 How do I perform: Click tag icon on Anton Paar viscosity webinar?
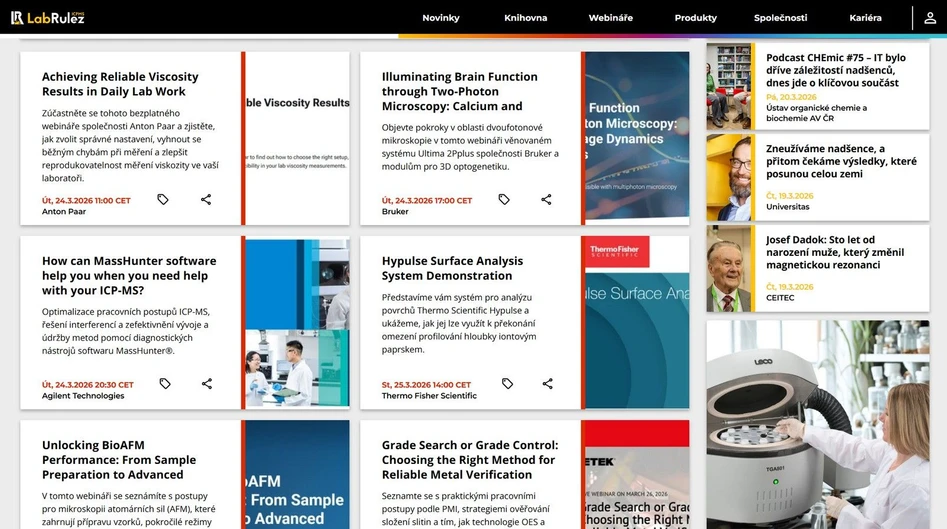pos(163,200)
